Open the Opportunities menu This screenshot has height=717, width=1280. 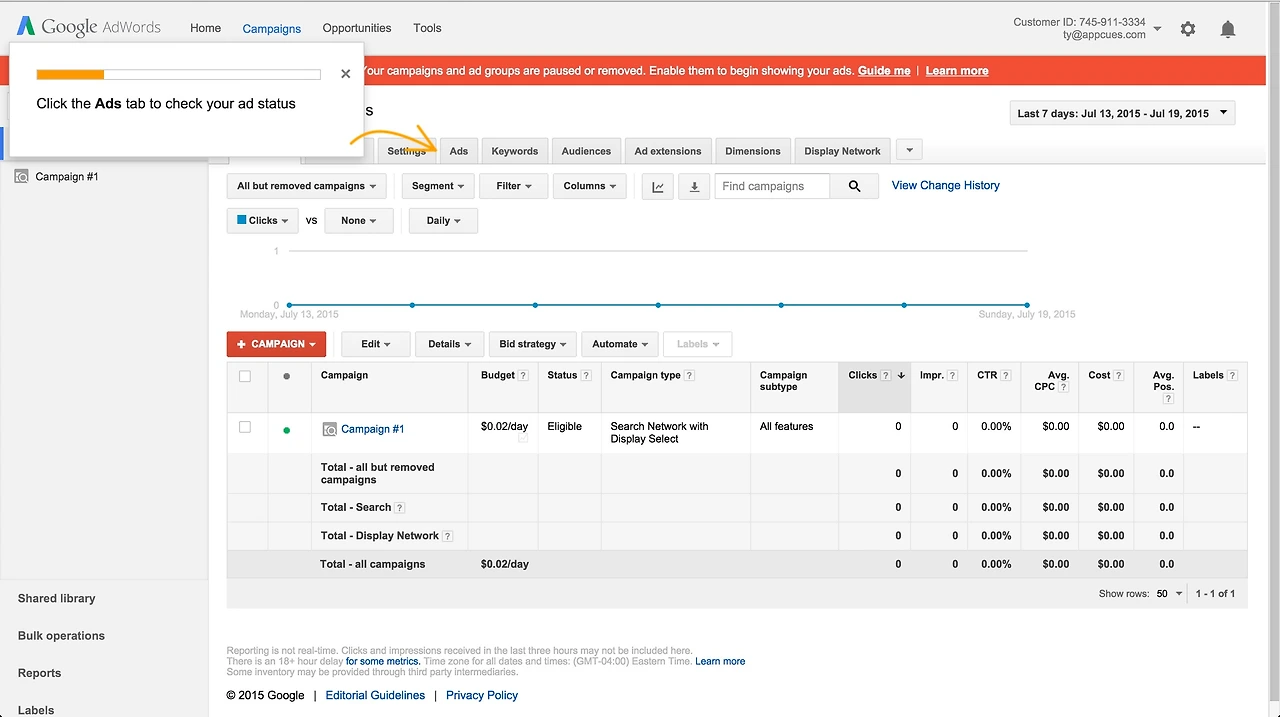click(357, 28)
